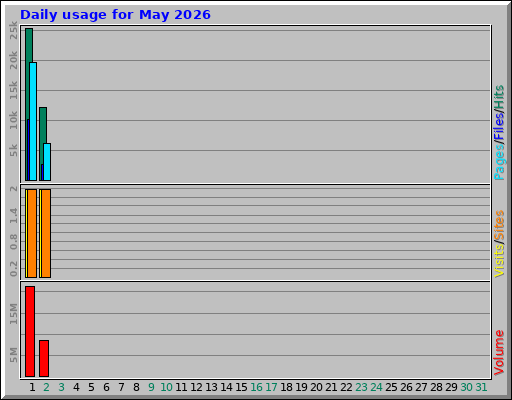Image resolution: width=512 pixels, height=400 pixels.
Task: Click day '7' on the x-axis
Action: click(x=121, y=387)
